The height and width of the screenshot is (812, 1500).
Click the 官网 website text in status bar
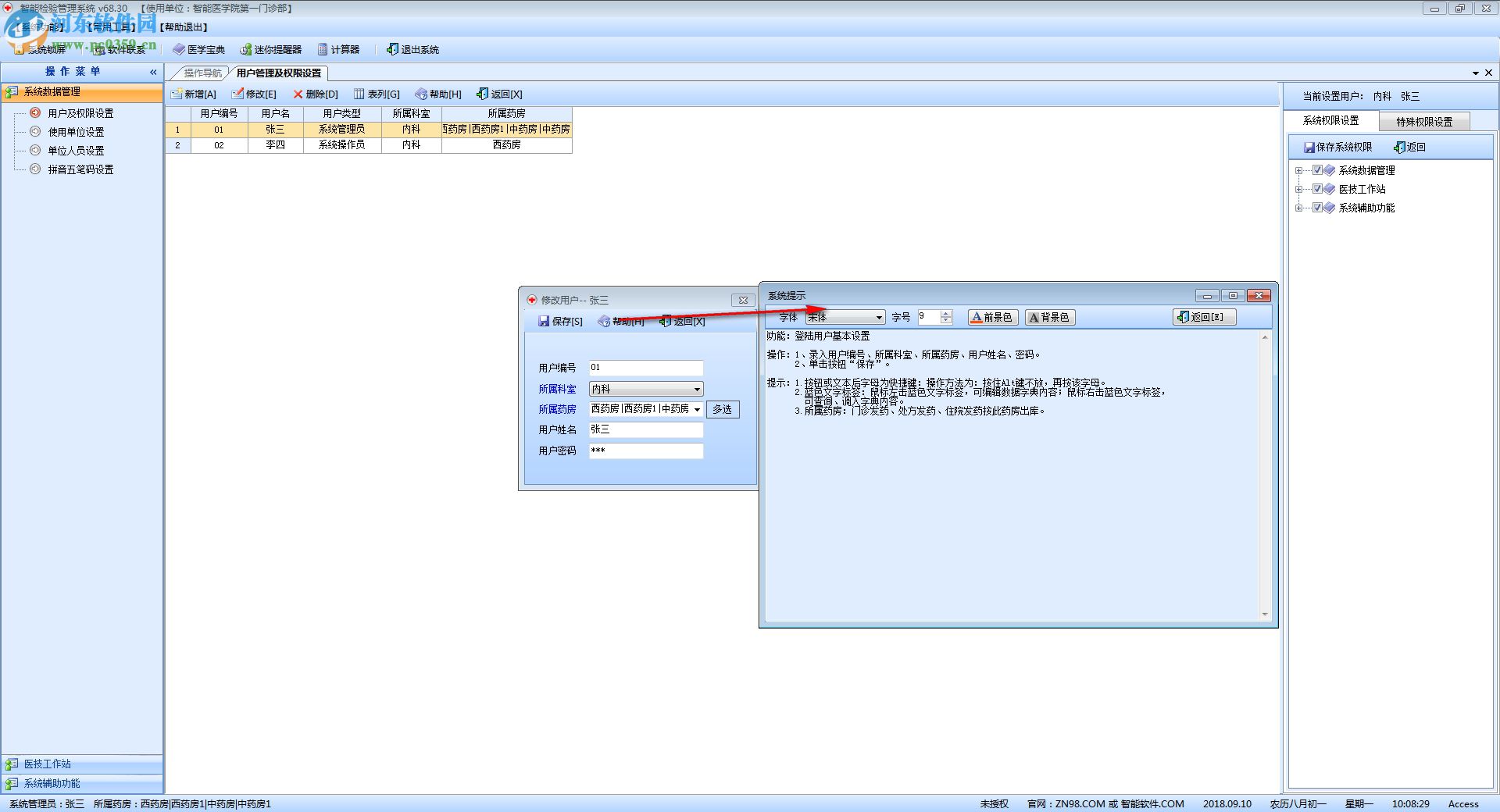pos(1105,803)
